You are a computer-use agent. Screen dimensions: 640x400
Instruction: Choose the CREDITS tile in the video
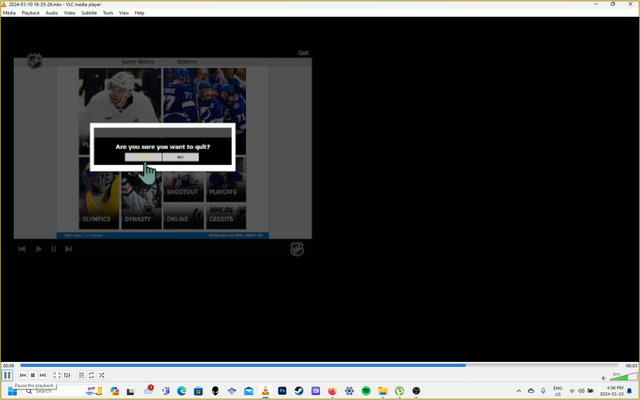[x=226, y=216]
